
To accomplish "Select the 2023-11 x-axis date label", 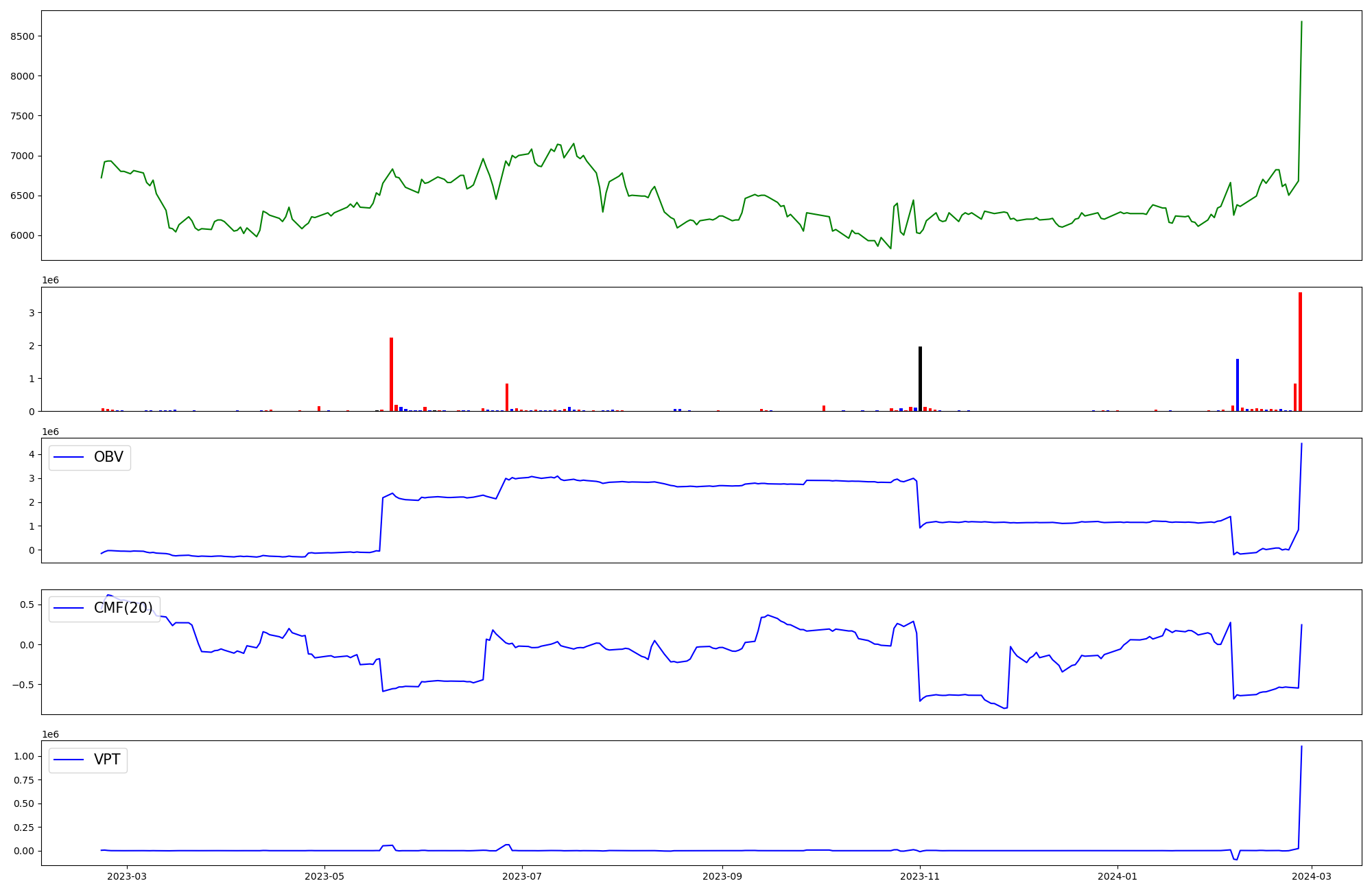I will [x=920, y=876].
